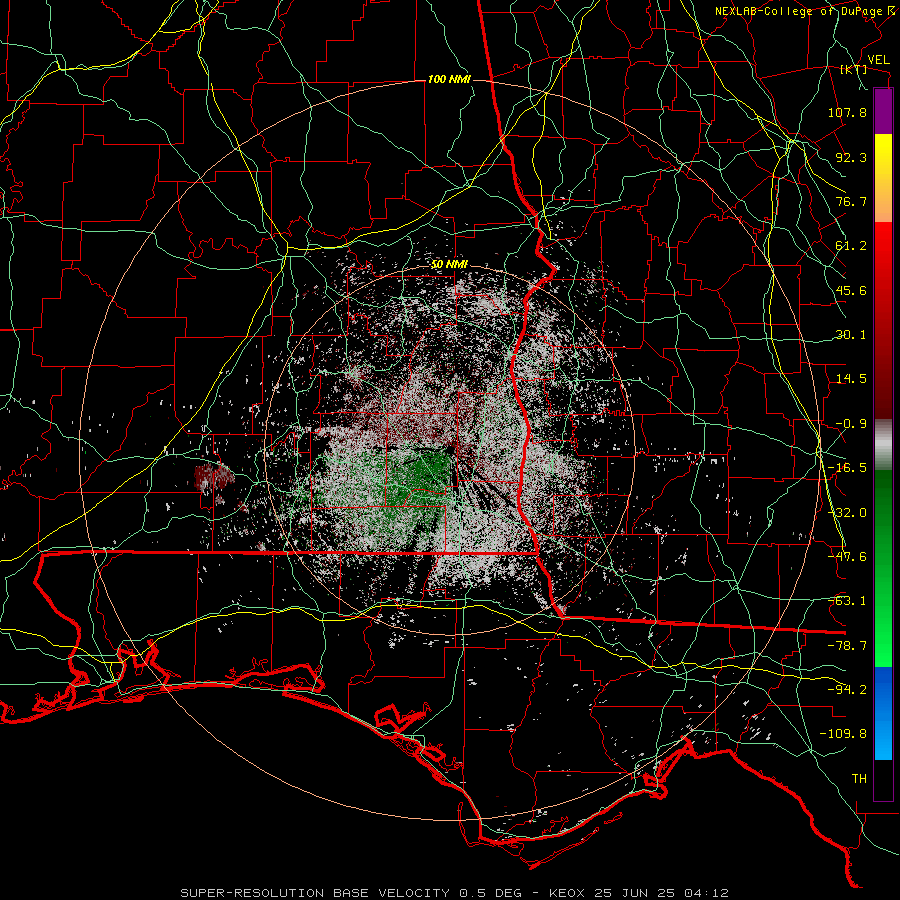Click the -78.7 scale value

click(x=847, y=646)
